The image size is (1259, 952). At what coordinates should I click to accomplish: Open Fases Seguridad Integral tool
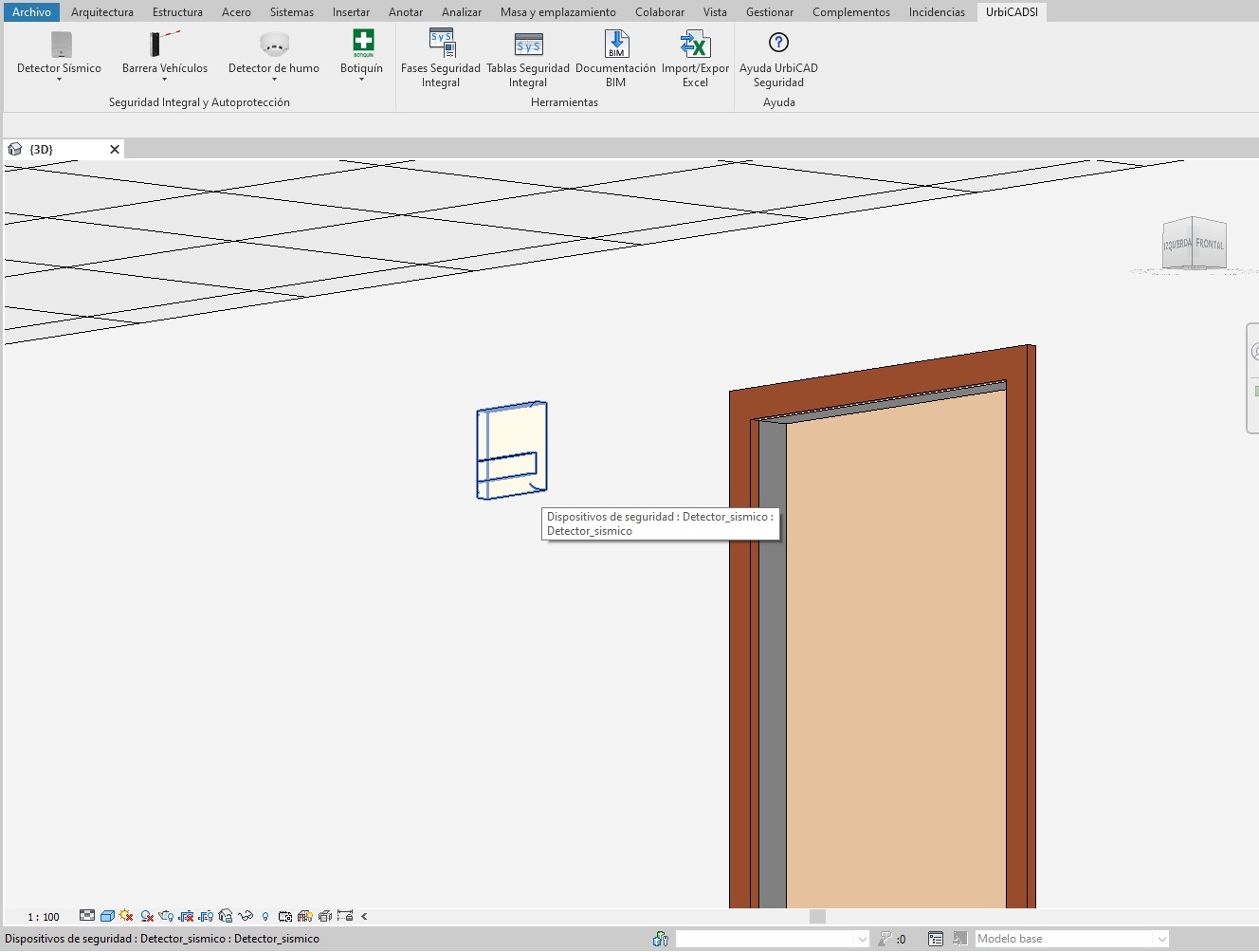tap(441, 45)
